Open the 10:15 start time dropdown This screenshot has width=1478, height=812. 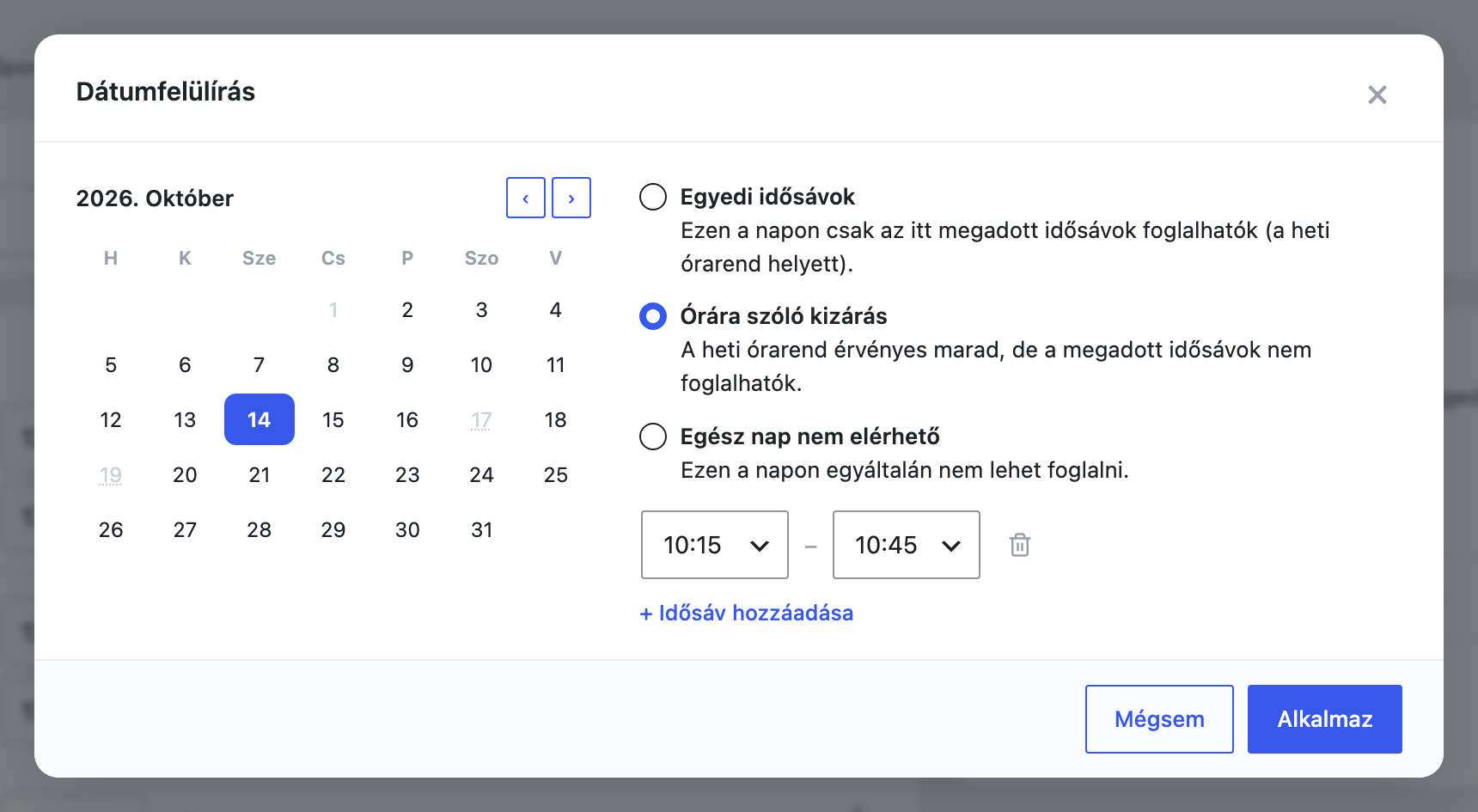[715, 545]
